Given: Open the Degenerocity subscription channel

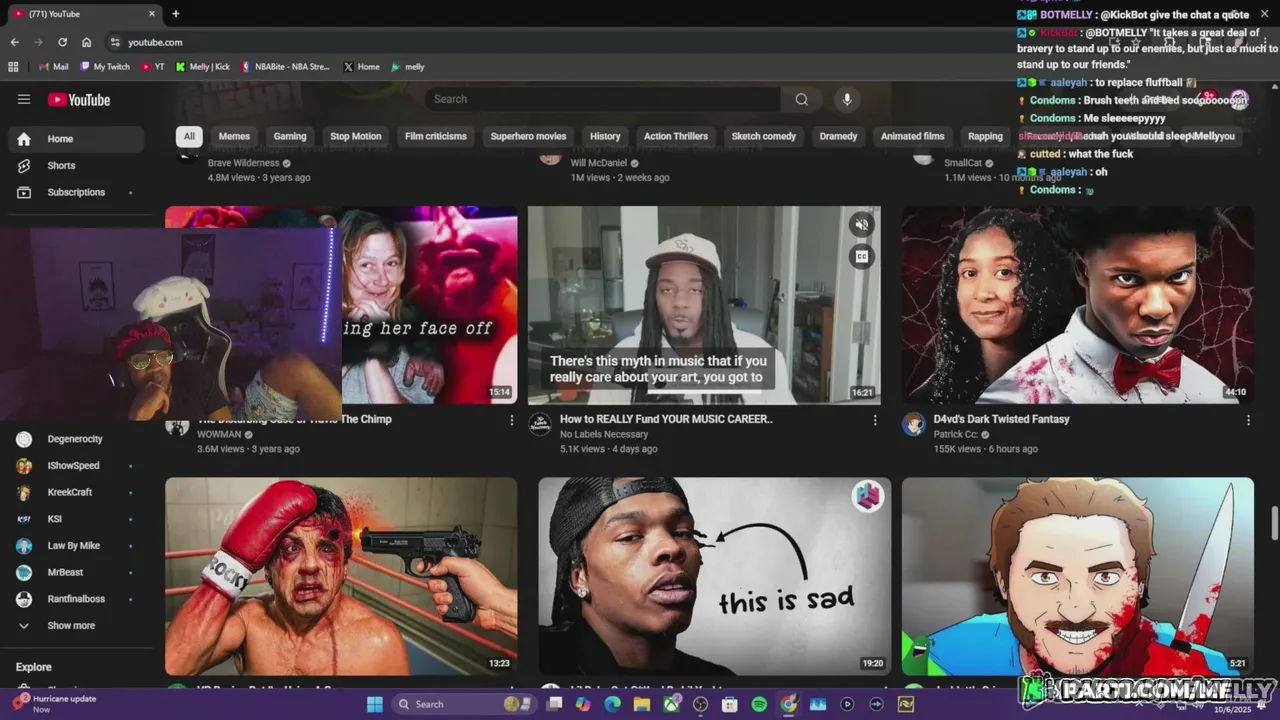Looking at the screenshot, I should coord(76,439).
